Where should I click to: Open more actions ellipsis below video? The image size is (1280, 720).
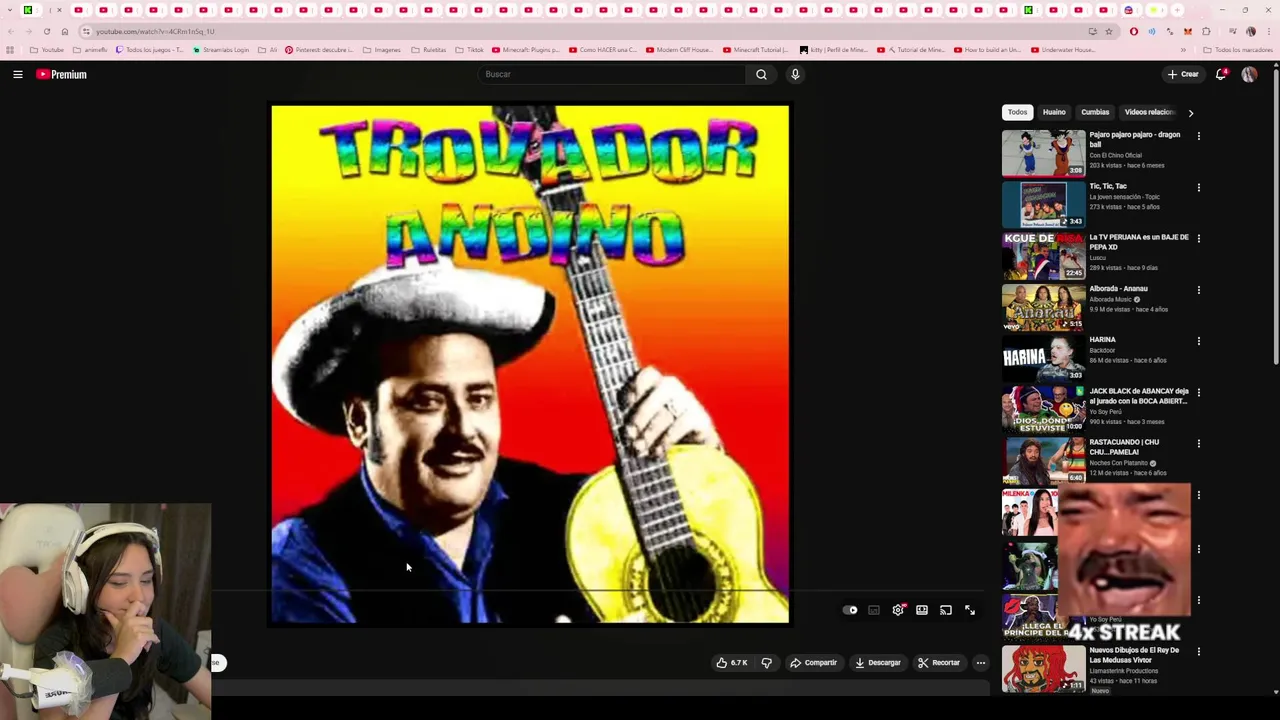[981, 662]
